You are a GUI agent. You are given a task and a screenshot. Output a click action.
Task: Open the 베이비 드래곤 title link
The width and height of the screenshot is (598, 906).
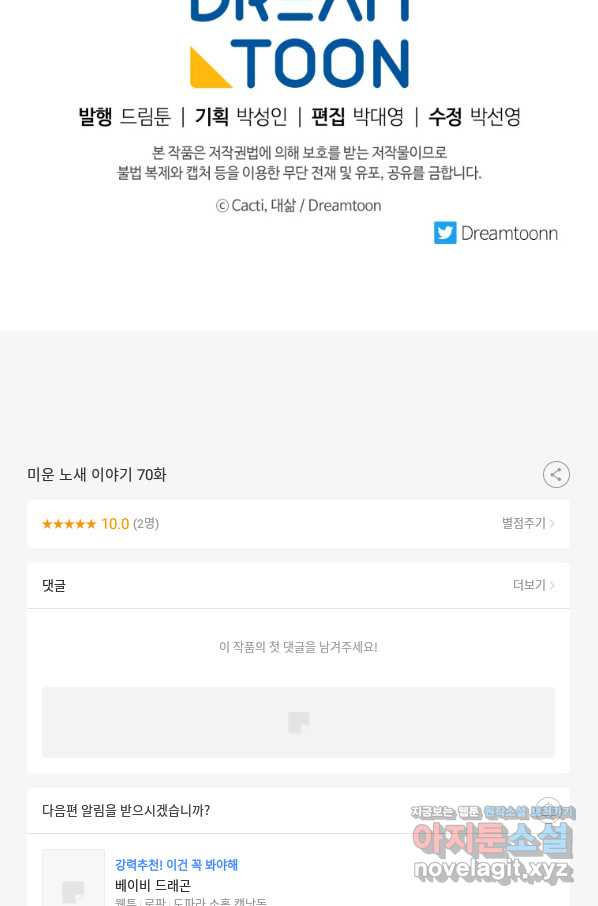153,885
